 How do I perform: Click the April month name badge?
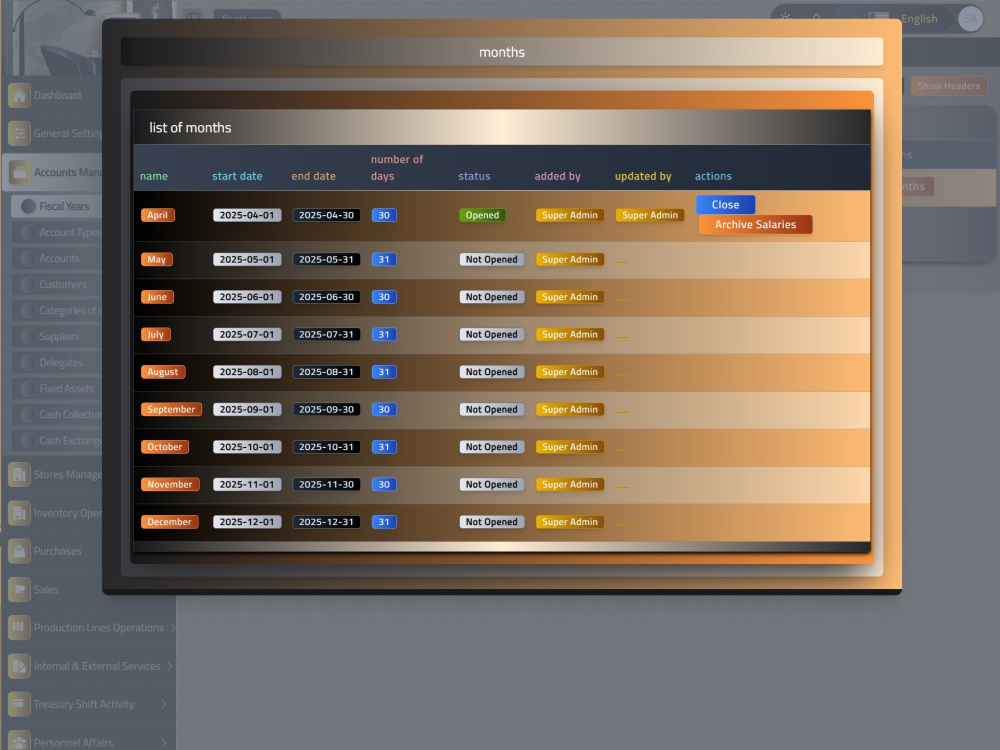tap(158, 215)
